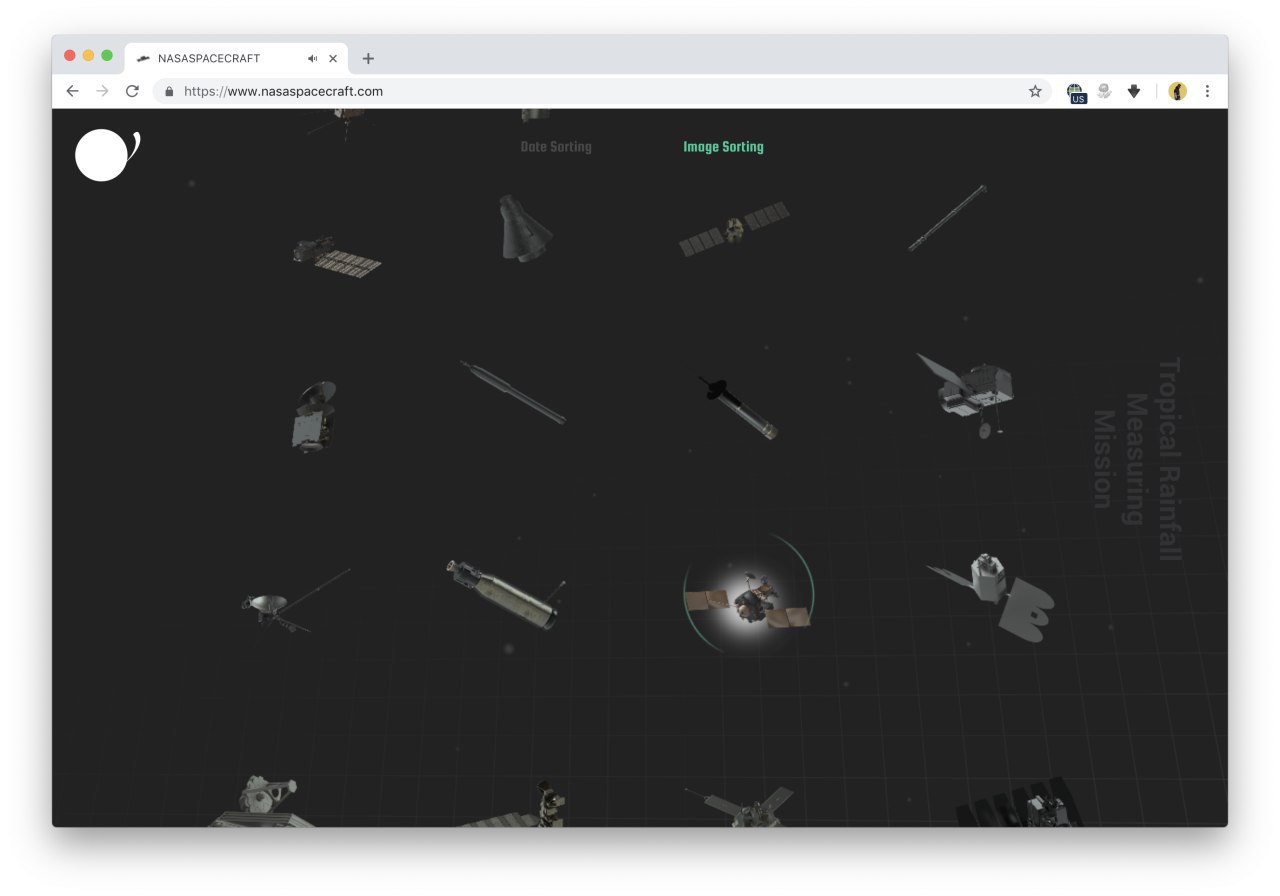Image resolution: width=1280 pixels, height=896 pixels.
Task: Open the gray blob extension icon
Action: (x=1104, y=91)
